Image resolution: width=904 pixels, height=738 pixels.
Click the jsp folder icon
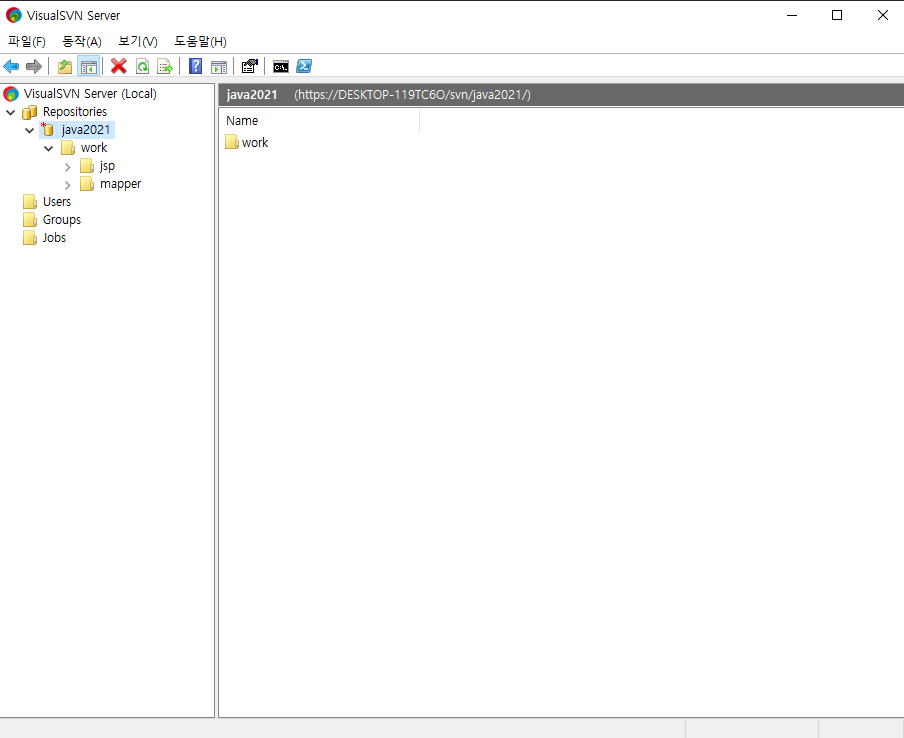(87, 166)
